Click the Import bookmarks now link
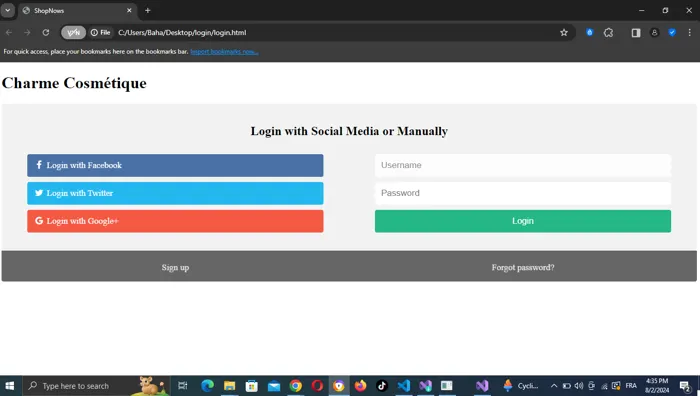Image resolution: width=700 pixels, height=396 pixels. click(x=224, y=51)
